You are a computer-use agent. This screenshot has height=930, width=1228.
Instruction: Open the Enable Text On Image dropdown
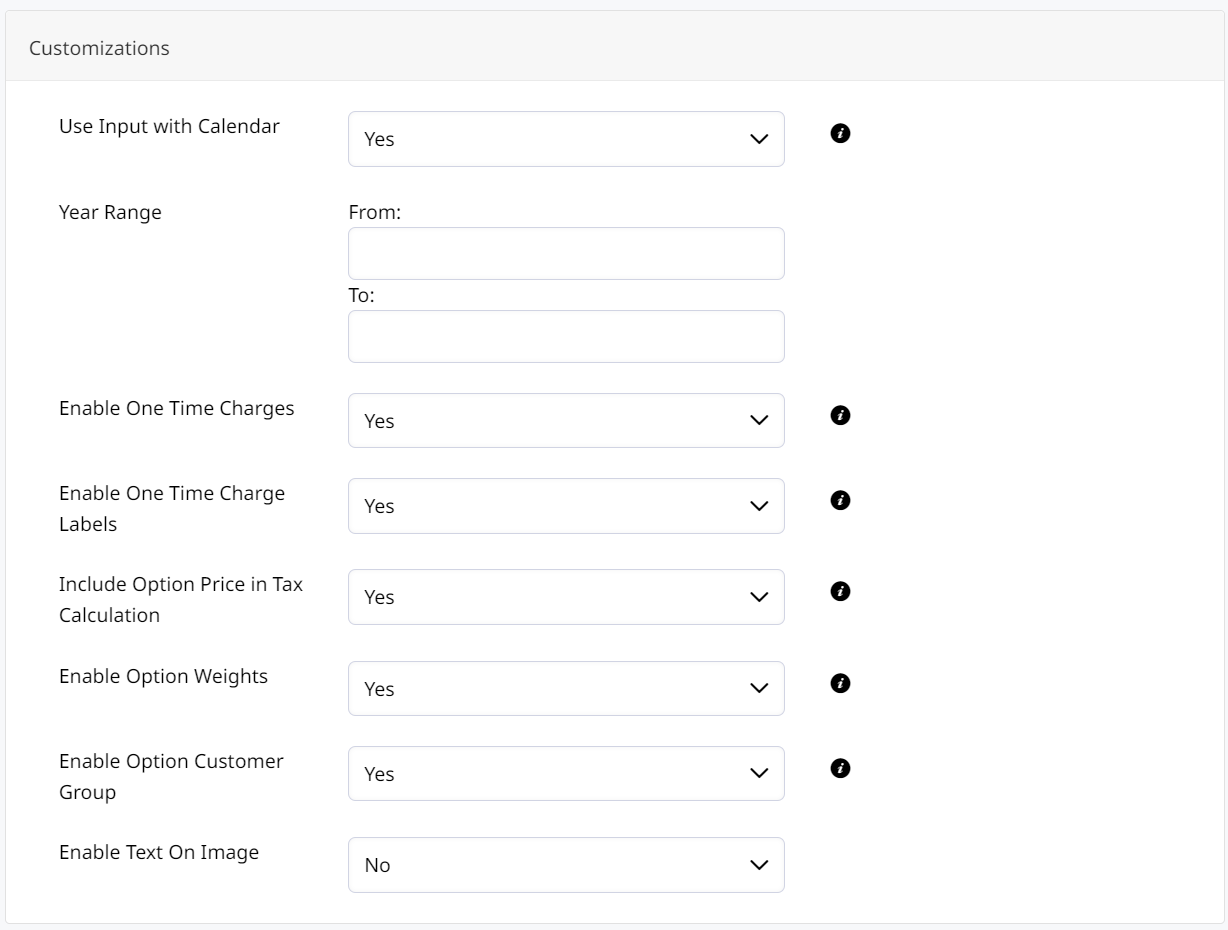[566, 865]
